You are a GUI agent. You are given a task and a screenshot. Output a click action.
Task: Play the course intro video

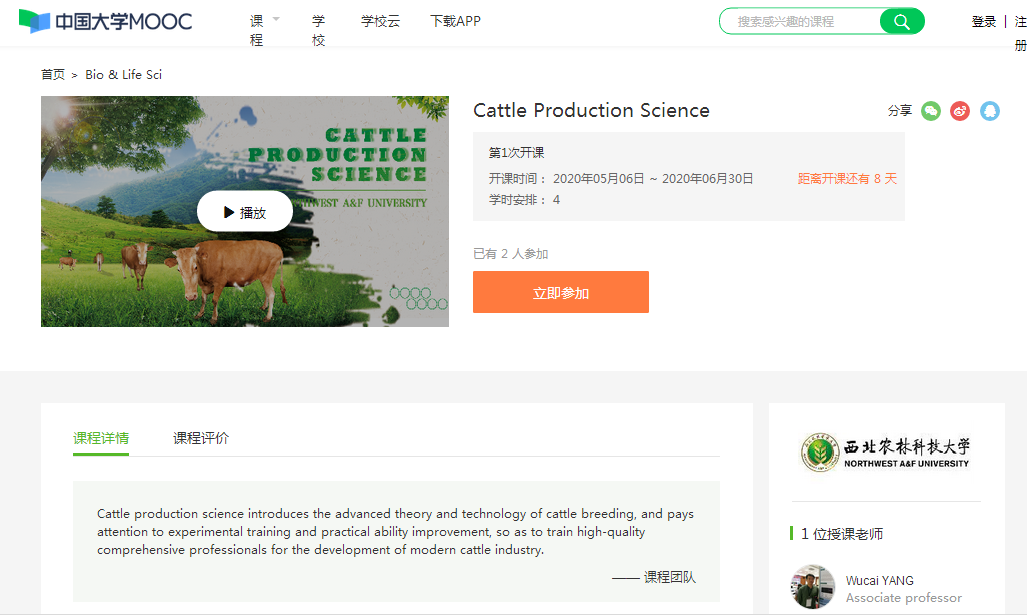point(245,212)
